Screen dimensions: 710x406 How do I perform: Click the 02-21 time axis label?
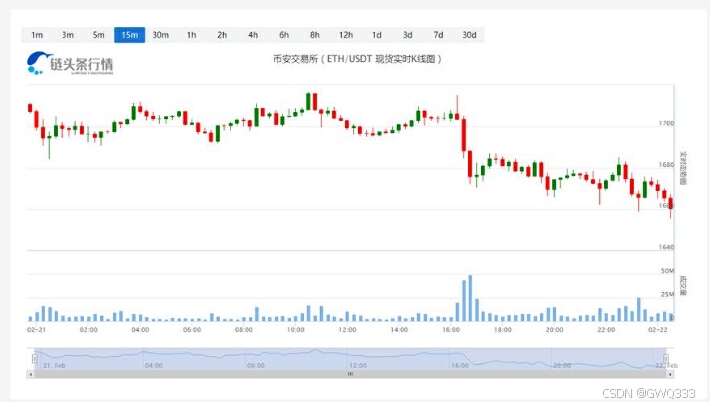(36, 330)
